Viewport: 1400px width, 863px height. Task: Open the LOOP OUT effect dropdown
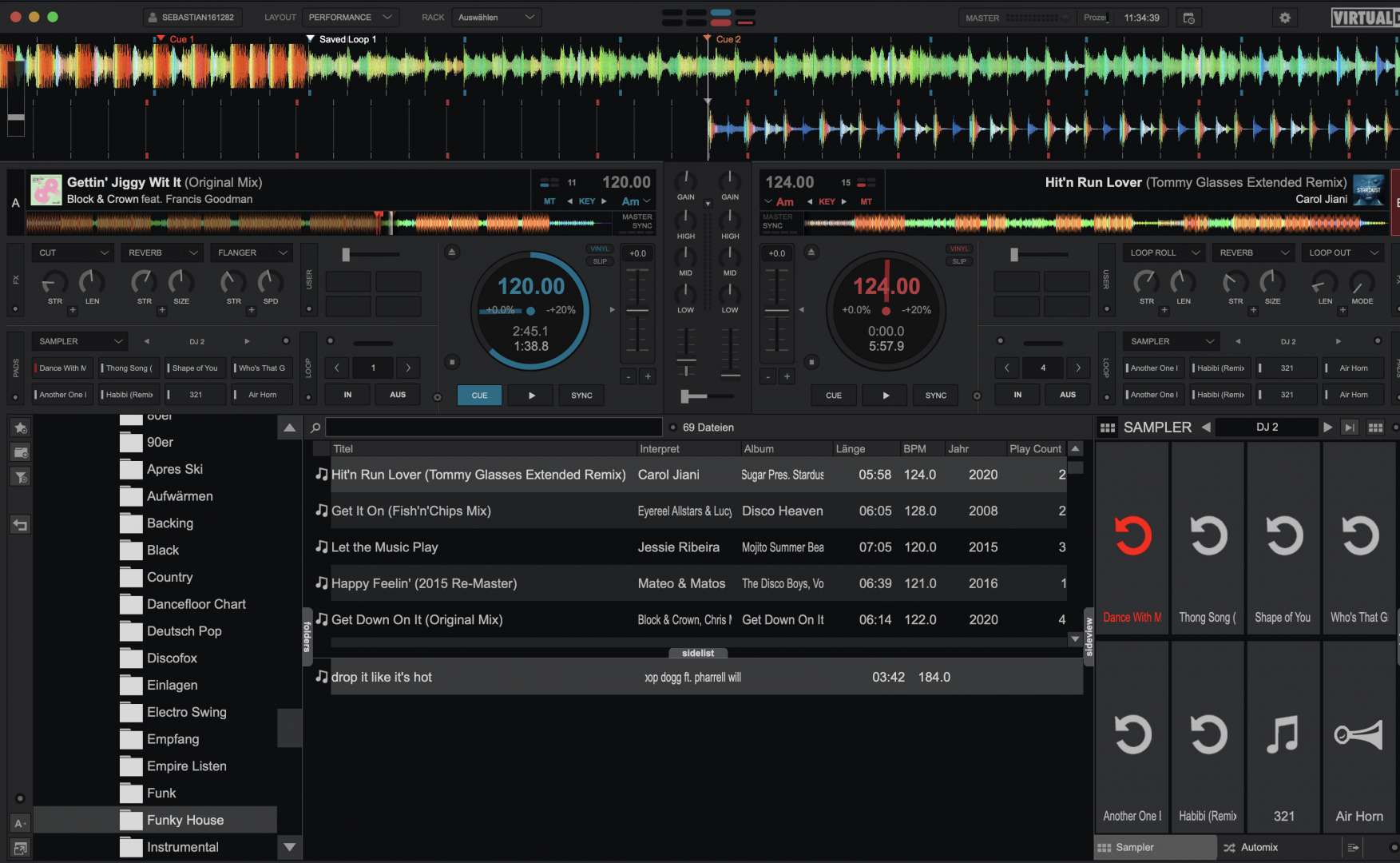click(1343, 253)
